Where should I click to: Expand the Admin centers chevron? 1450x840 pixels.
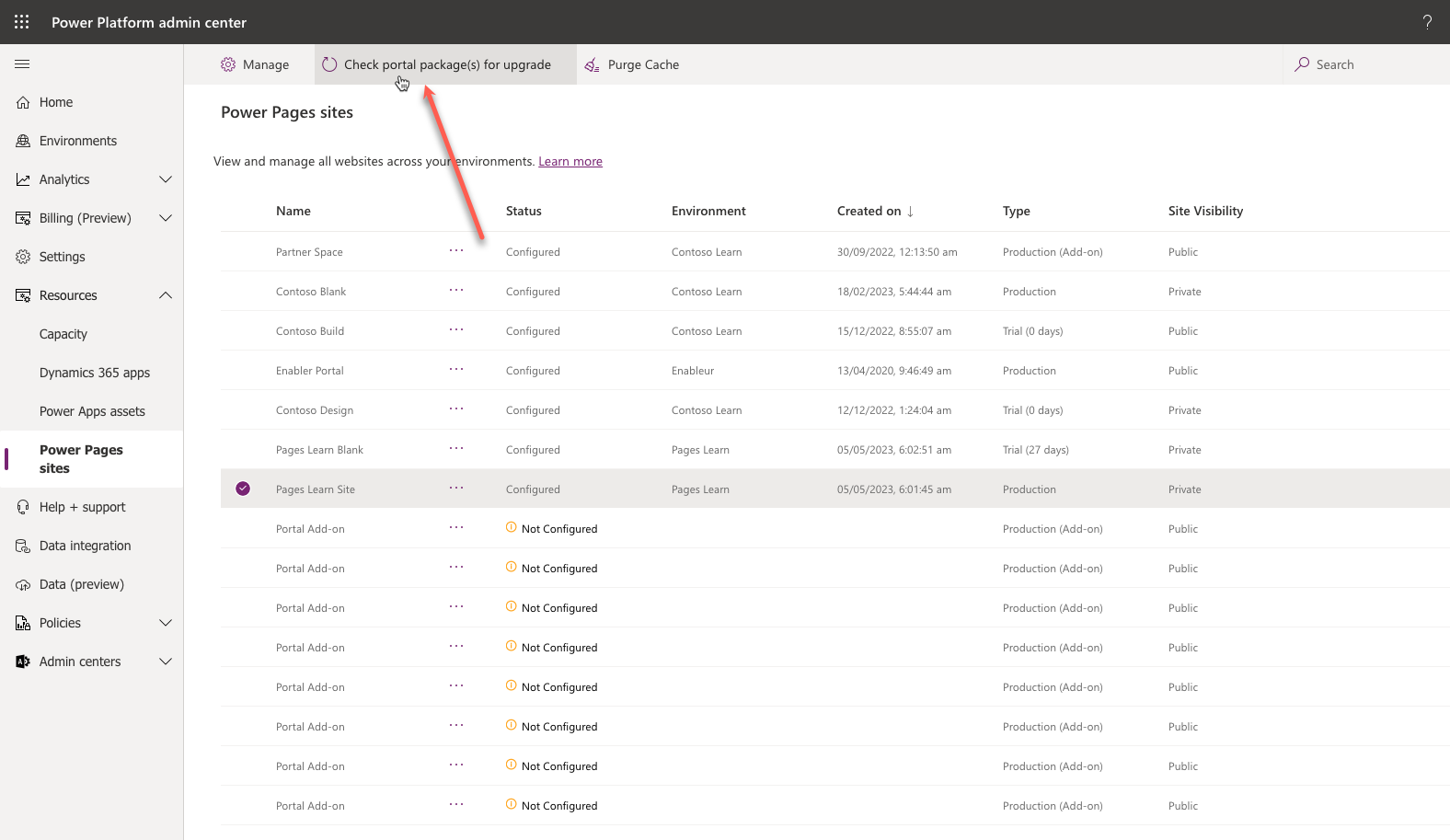click(166, 662)
